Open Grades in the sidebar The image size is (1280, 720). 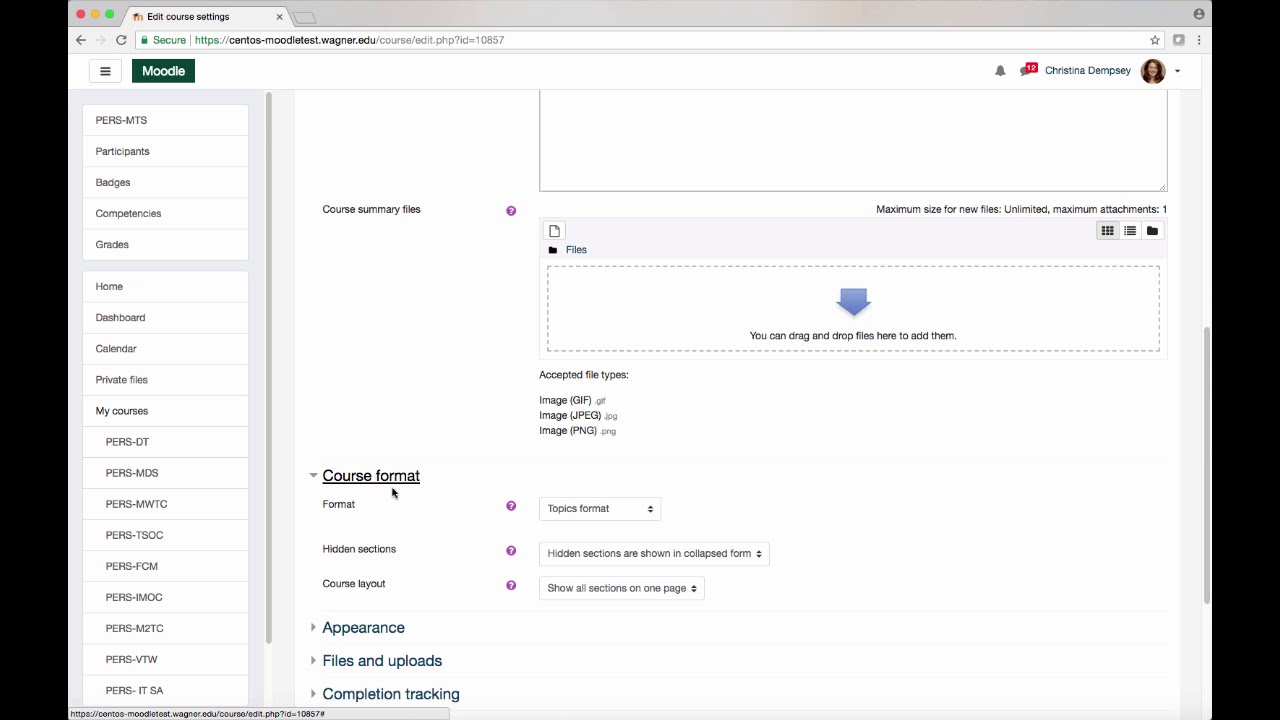click(165, 244)
